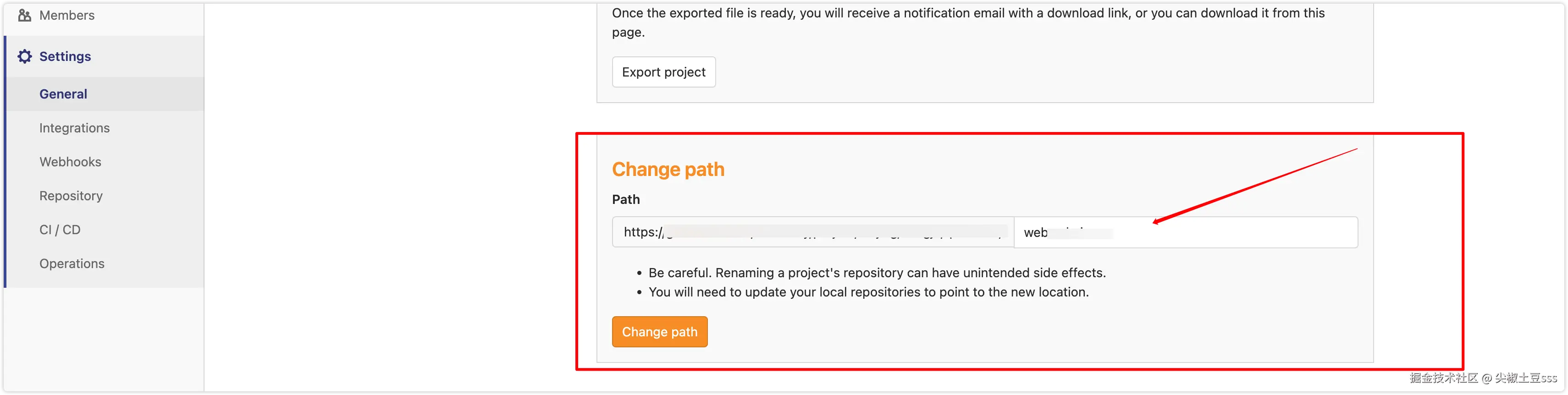This screenshot has height=395, width=1568.
Task: Open CI / CD settings
Action: 60,230
